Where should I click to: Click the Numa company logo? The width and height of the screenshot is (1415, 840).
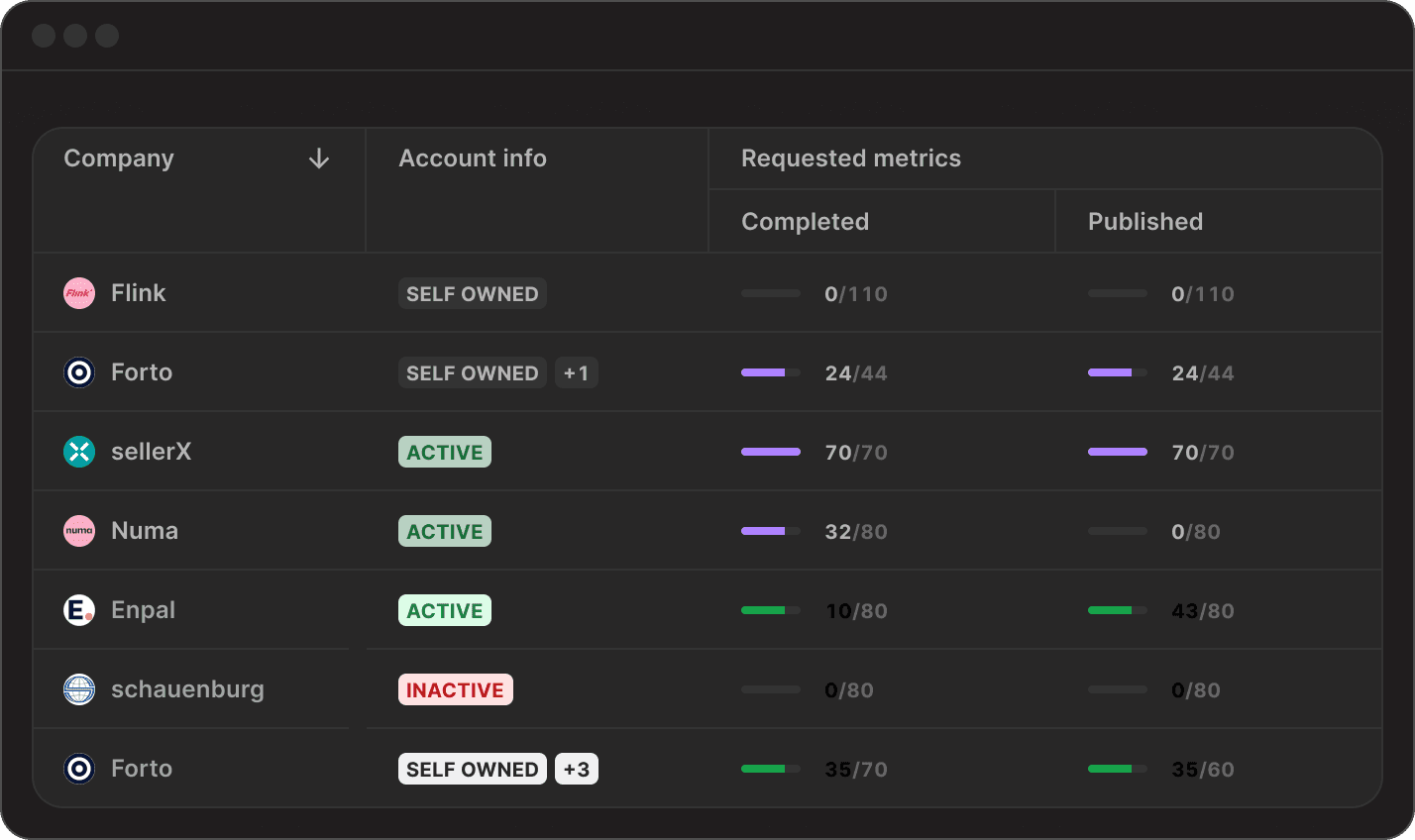click(x=79, y=531)
